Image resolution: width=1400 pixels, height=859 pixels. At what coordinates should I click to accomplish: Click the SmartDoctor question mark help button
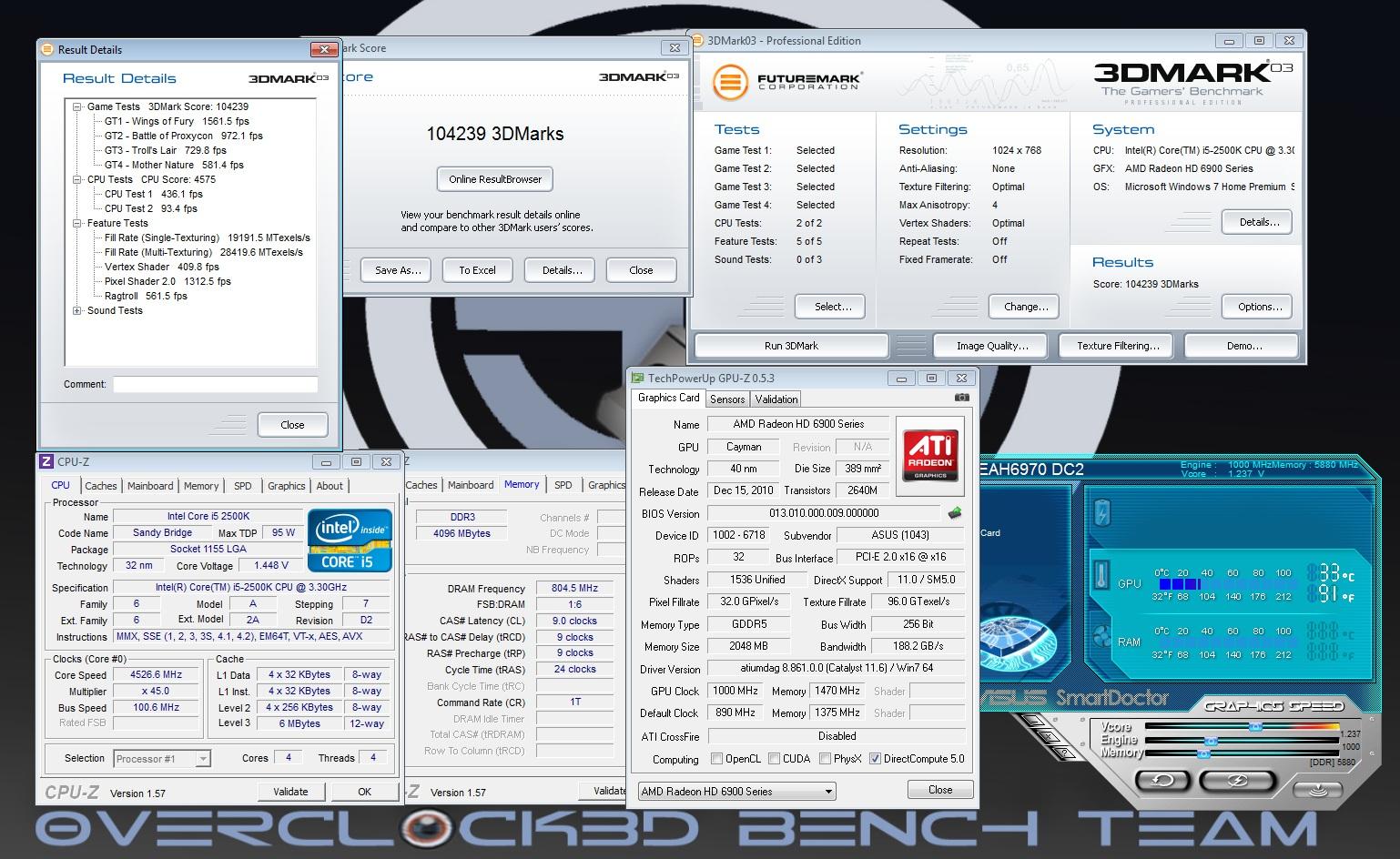point(1064,753)
